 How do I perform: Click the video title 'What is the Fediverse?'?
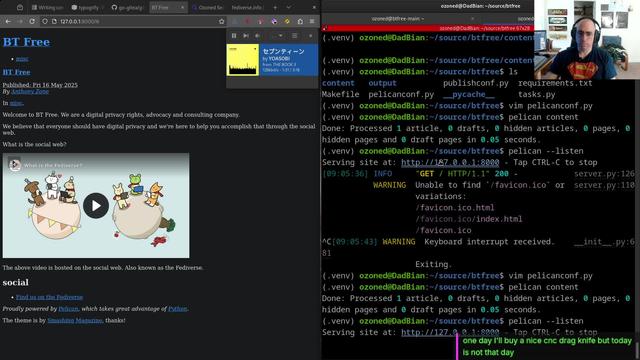[53, 165]
